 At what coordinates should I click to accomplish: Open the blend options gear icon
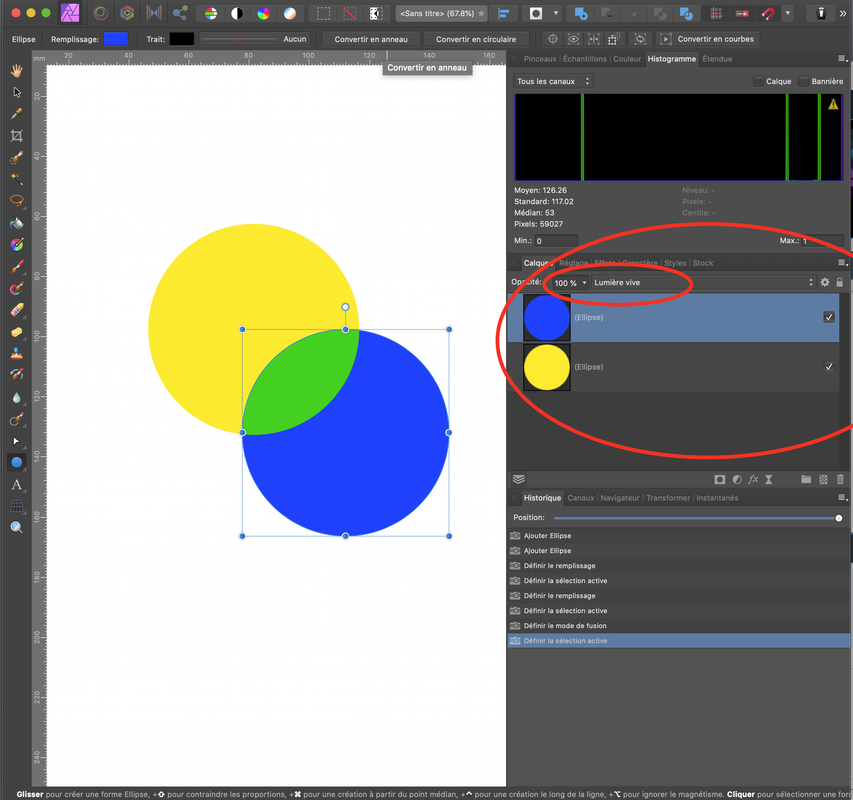pyautogui.click(x=825, y=282)
